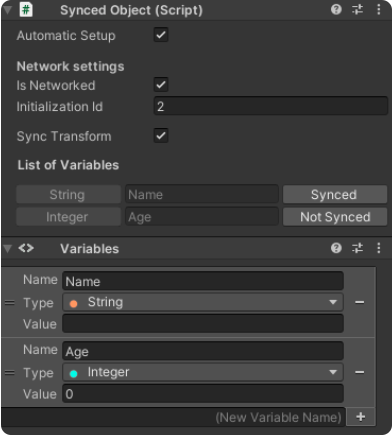Click the Initialization Id label
The height and width of the screenshot is (435, 392).
pos(60,107)
